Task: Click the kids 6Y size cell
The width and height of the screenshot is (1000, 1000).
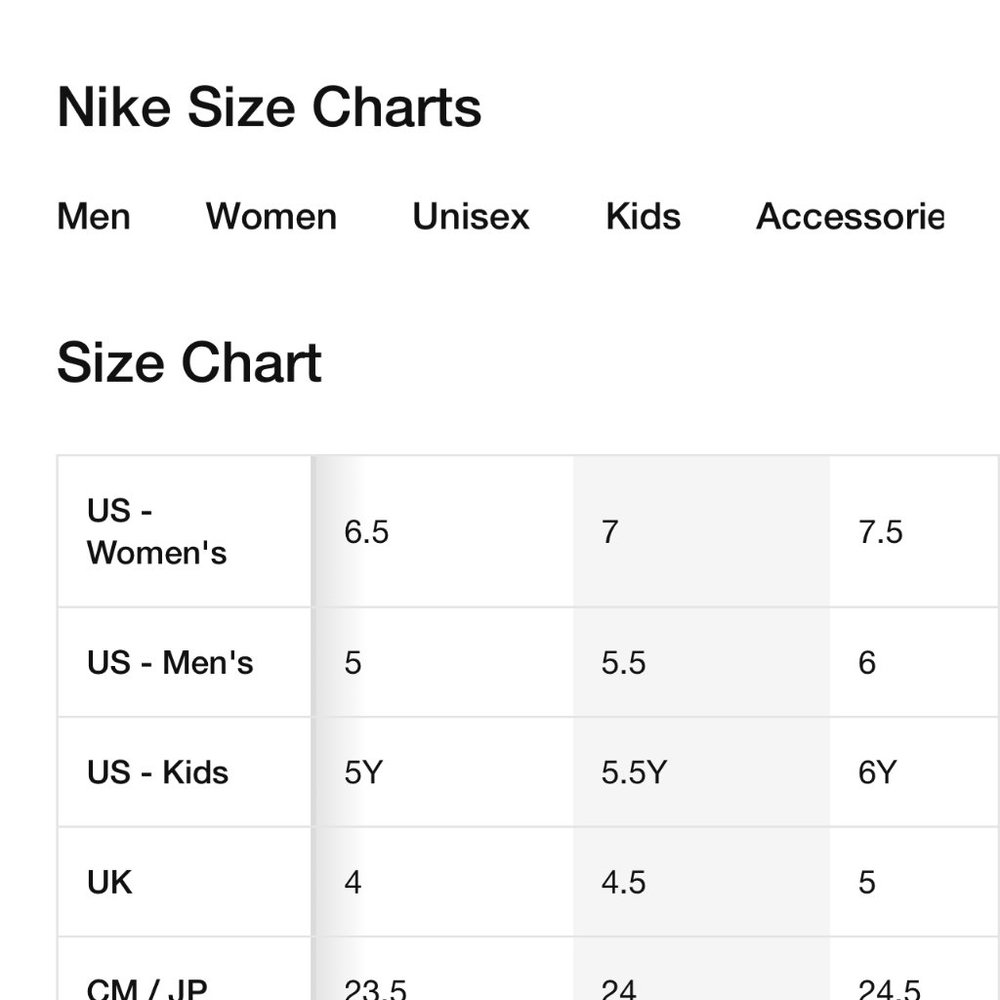Action: point(877,772)
